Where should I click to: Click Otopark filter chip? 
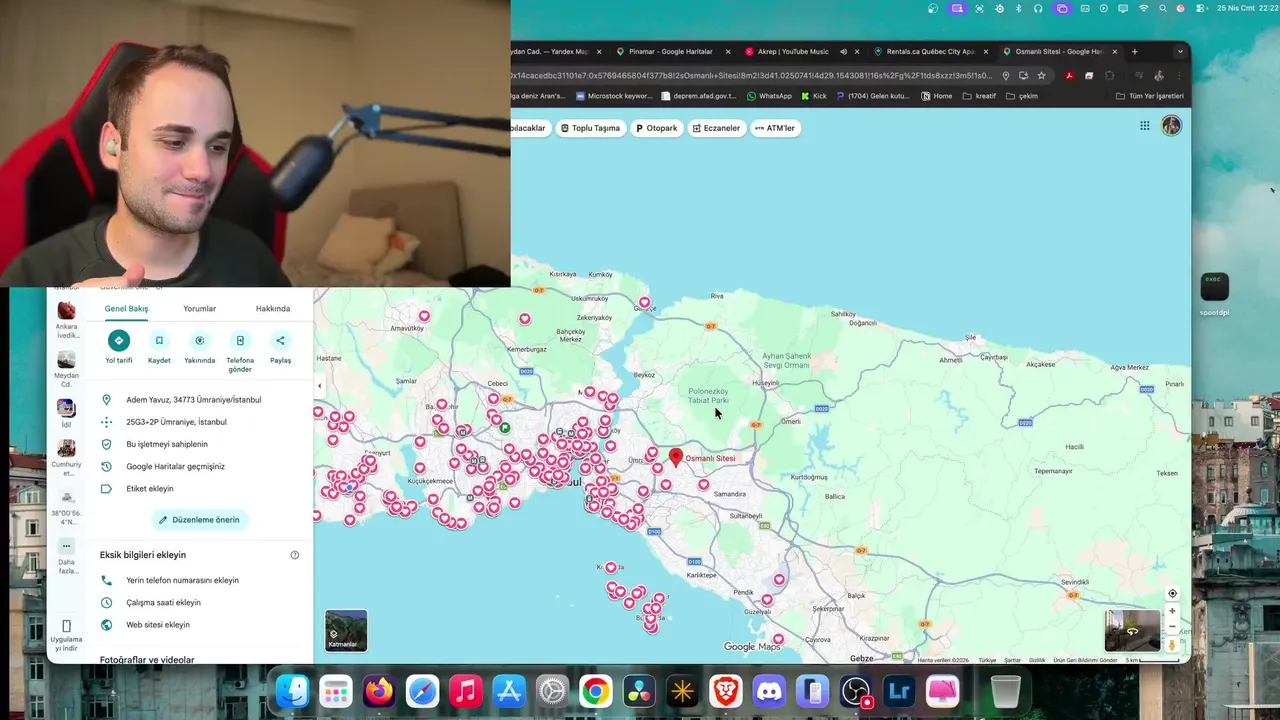point(657,128)
